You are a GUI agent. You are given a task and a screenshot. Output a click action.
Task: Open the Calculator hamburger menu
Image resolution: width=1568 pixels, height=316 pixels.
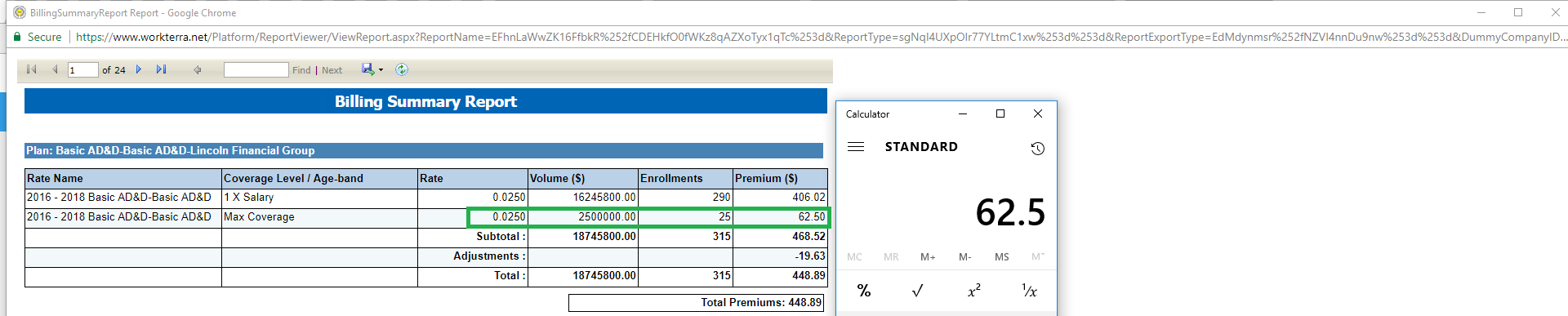pos(856,147)
